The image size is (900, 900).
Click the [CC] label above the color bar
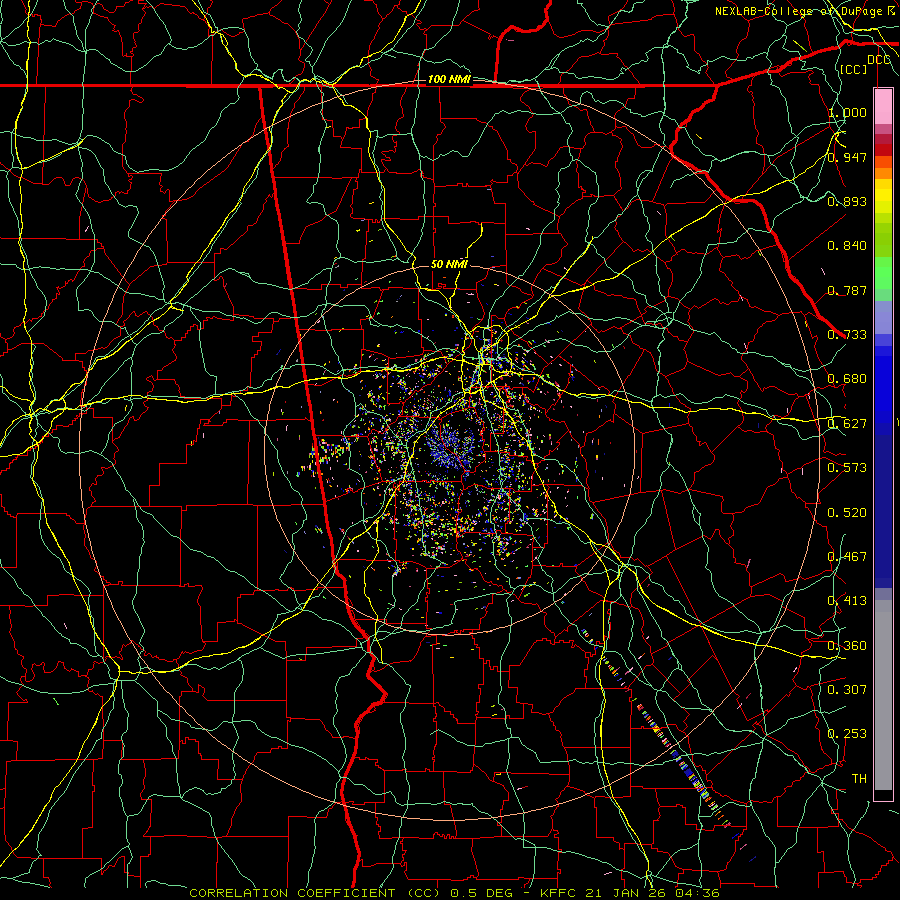pyautogui.click(x=854, y=69)
